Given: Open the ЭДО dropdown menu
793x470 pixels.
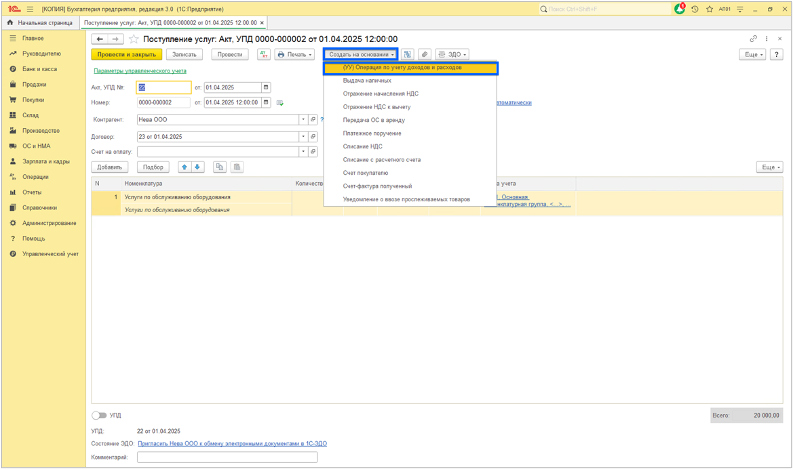Looking at the screenshot, I should [x=454, y=54].
